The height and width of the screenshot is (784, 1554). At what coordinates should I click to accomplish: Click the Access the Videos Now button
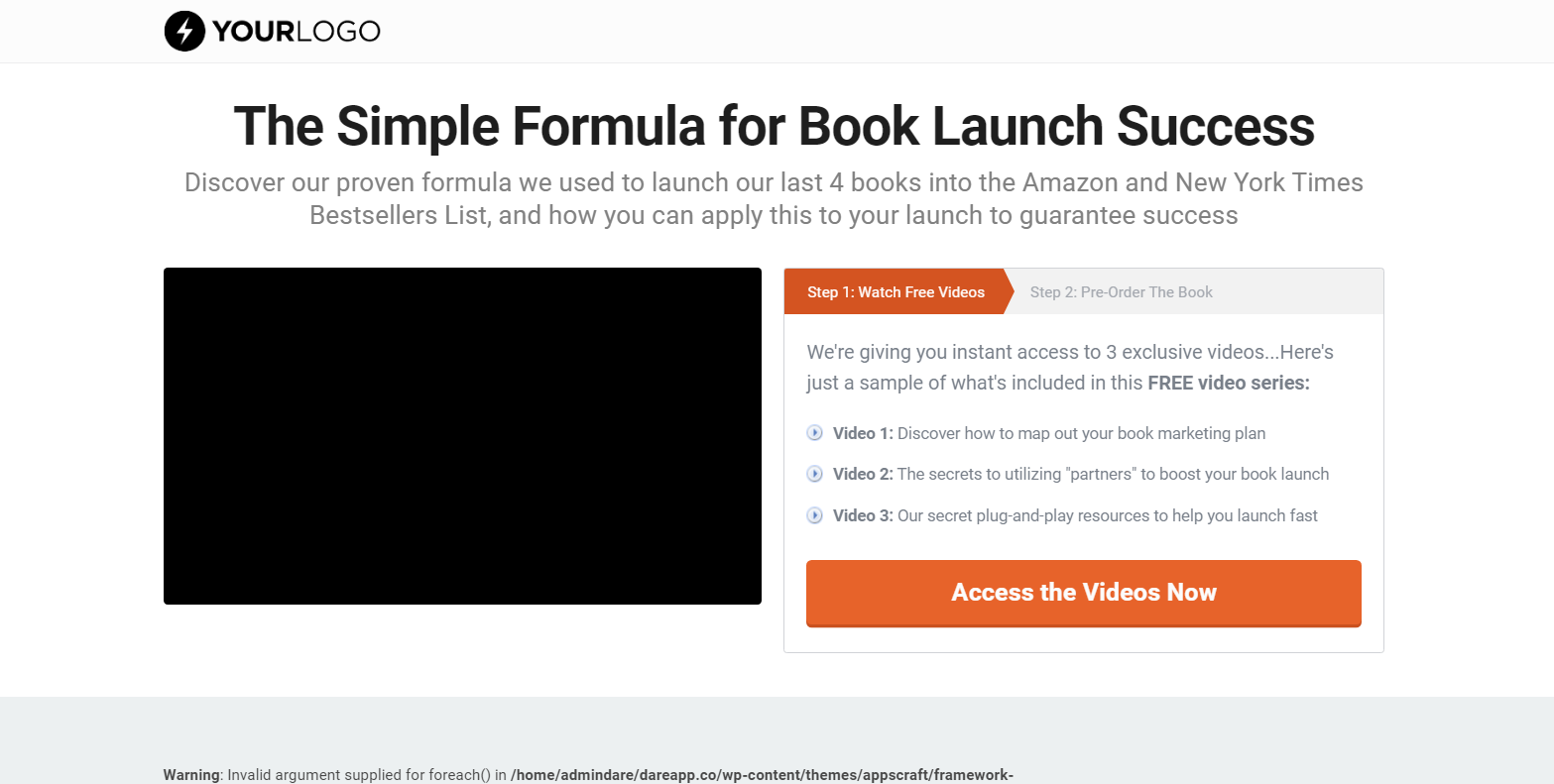tap(1084, 593)
